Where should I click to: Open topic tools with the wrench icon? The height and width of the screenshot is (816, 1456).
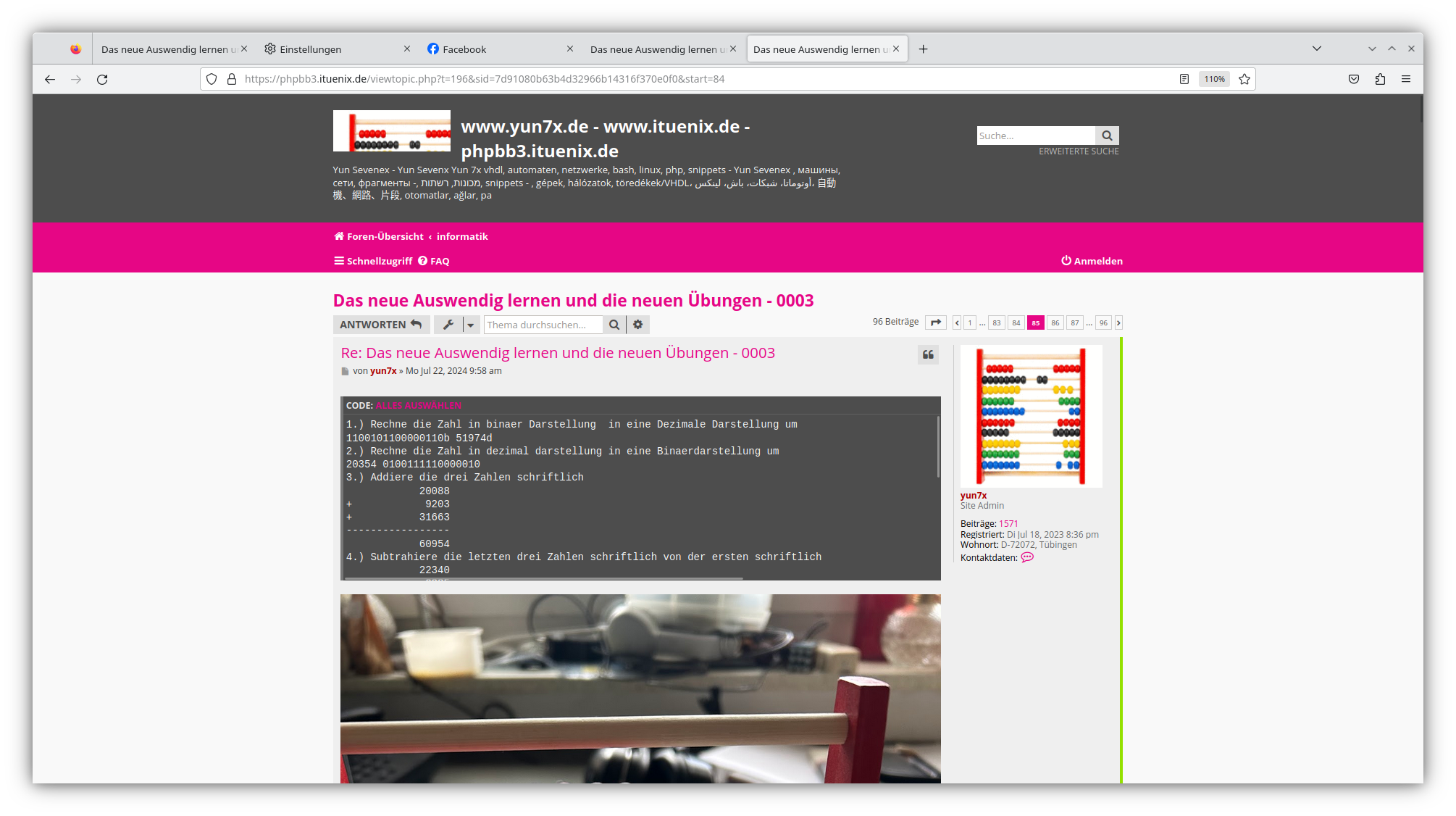point(448,324)
